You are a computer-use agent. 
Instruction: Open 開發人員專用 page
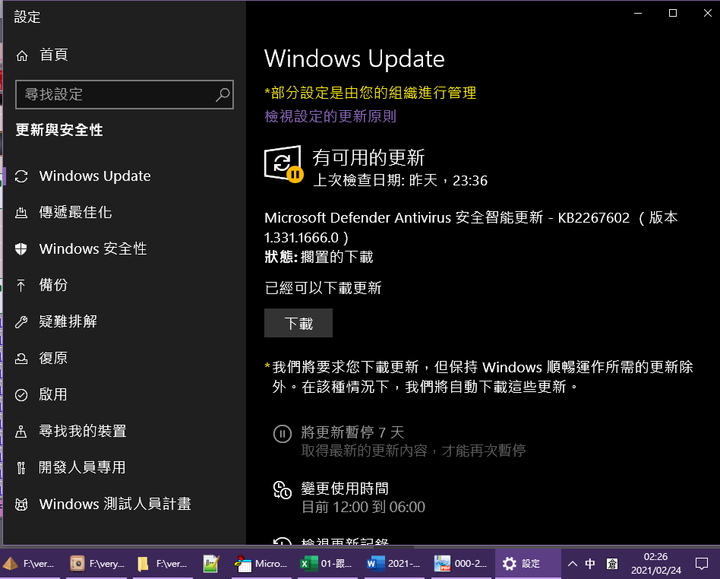[82, 468]
